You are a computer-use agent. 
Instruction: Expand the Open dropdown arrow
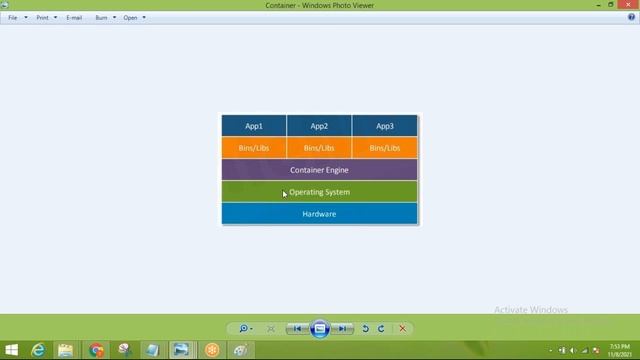pyautogui.click(x=144, y=18)
